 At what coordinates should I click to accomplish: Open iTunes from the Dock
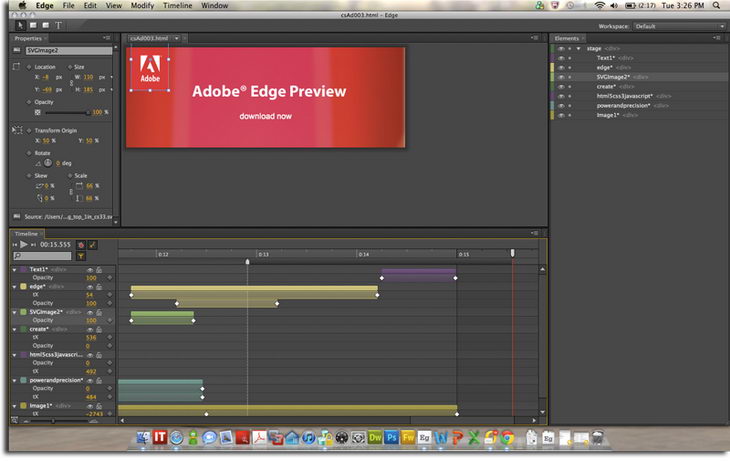(308, 438)
